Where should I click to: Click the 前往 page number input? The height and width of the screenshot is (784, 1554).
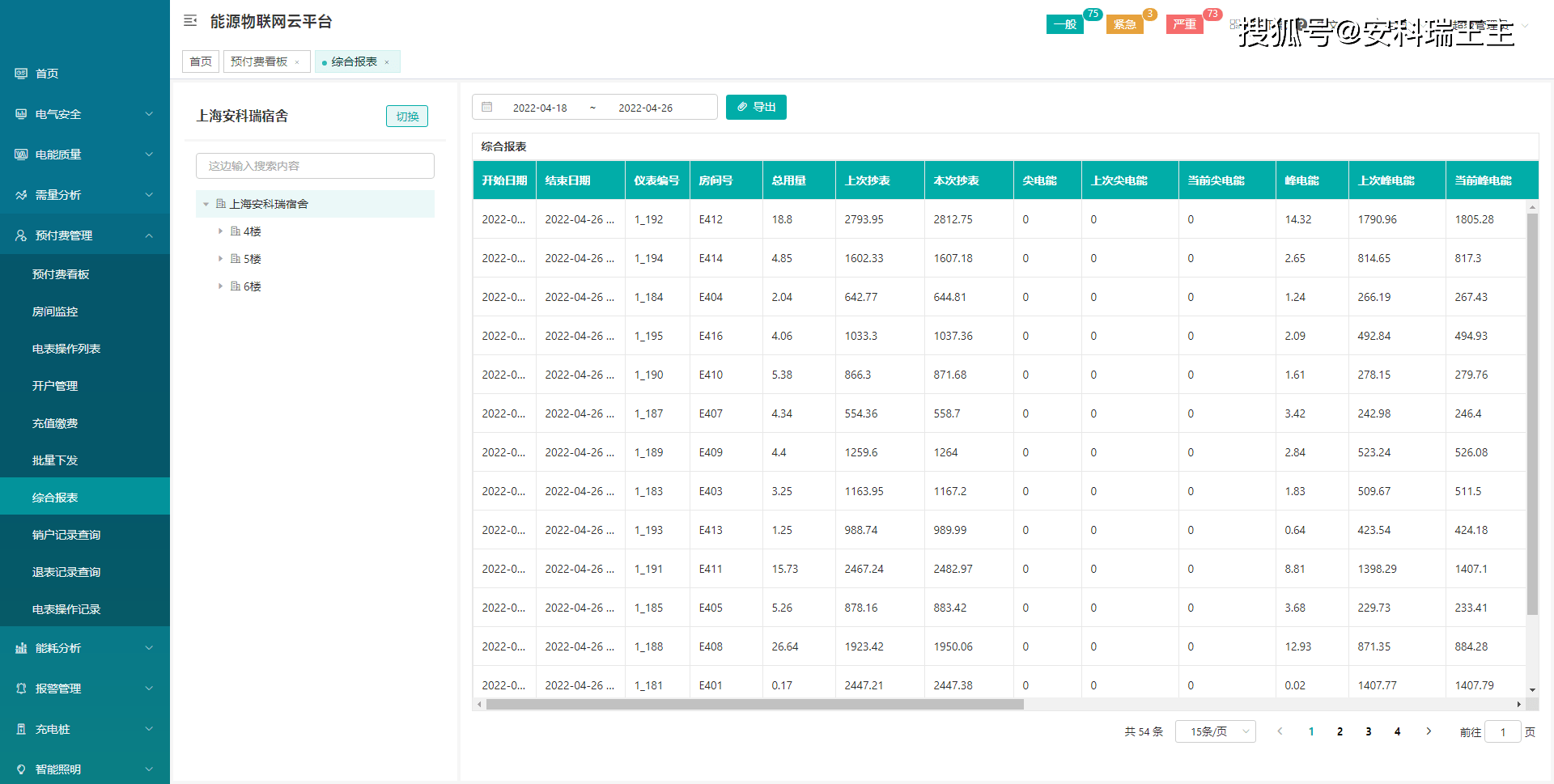(1503, 731)
